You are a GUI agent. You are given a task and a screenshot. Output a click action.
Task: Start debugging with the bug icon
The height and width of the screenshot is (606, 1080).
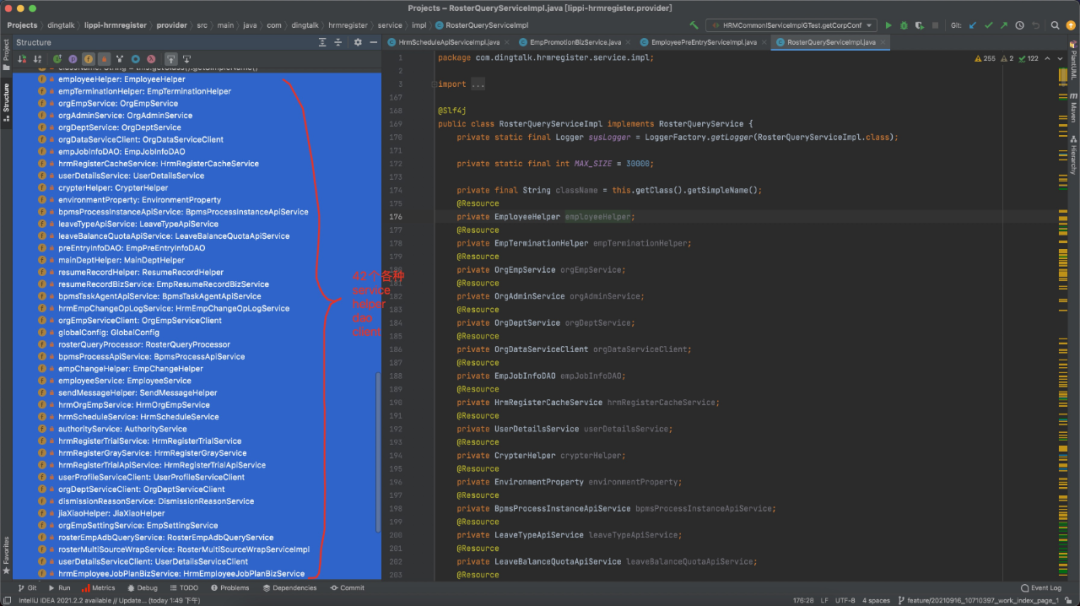(904, 25)
